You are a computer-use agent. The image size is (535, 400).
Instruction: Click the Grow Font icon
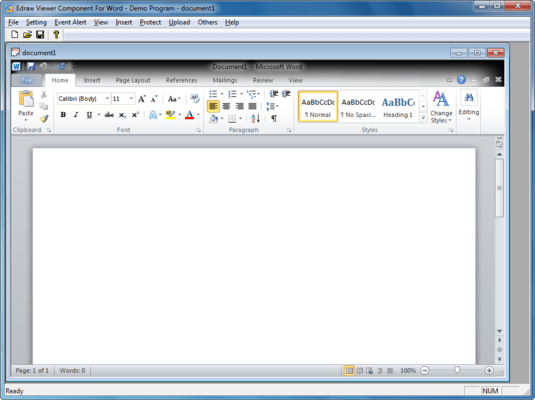pos(141,99)
